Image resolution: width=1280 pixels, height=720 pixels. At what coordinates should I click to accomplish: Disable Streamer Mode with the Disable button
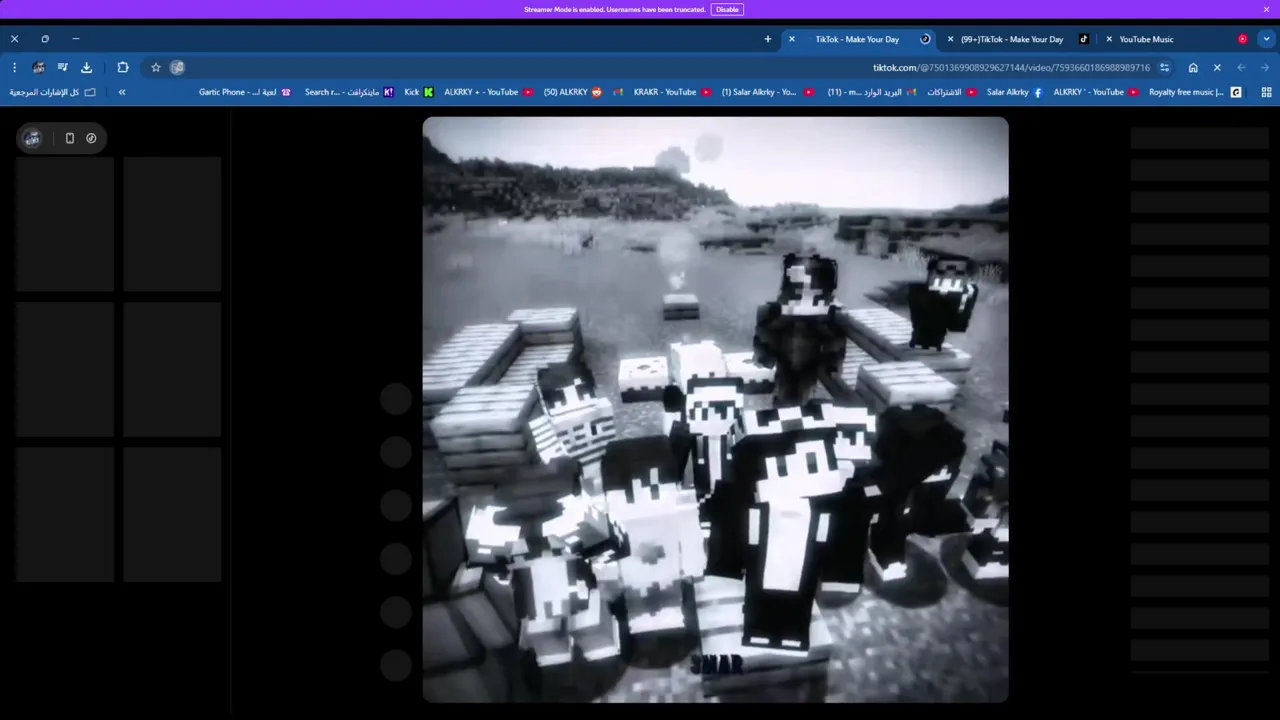727,9
